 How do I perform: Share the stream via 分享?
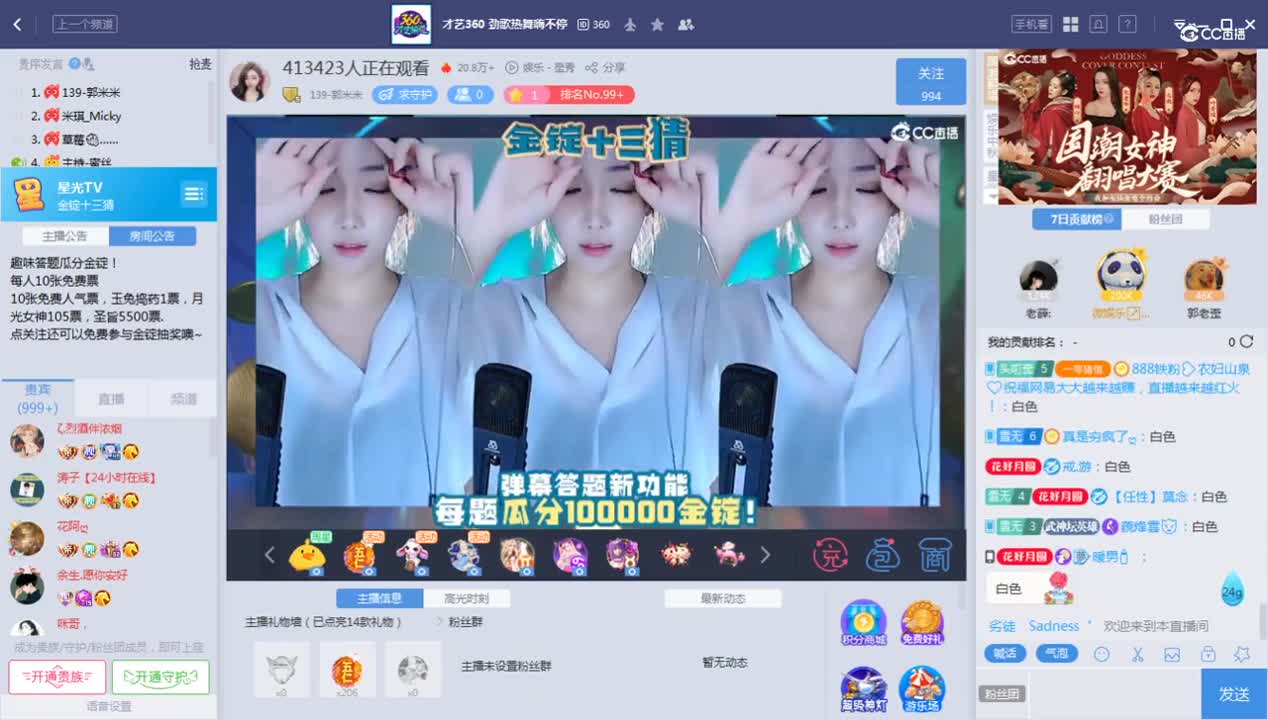pyautogui.click(x=606, y=68)
